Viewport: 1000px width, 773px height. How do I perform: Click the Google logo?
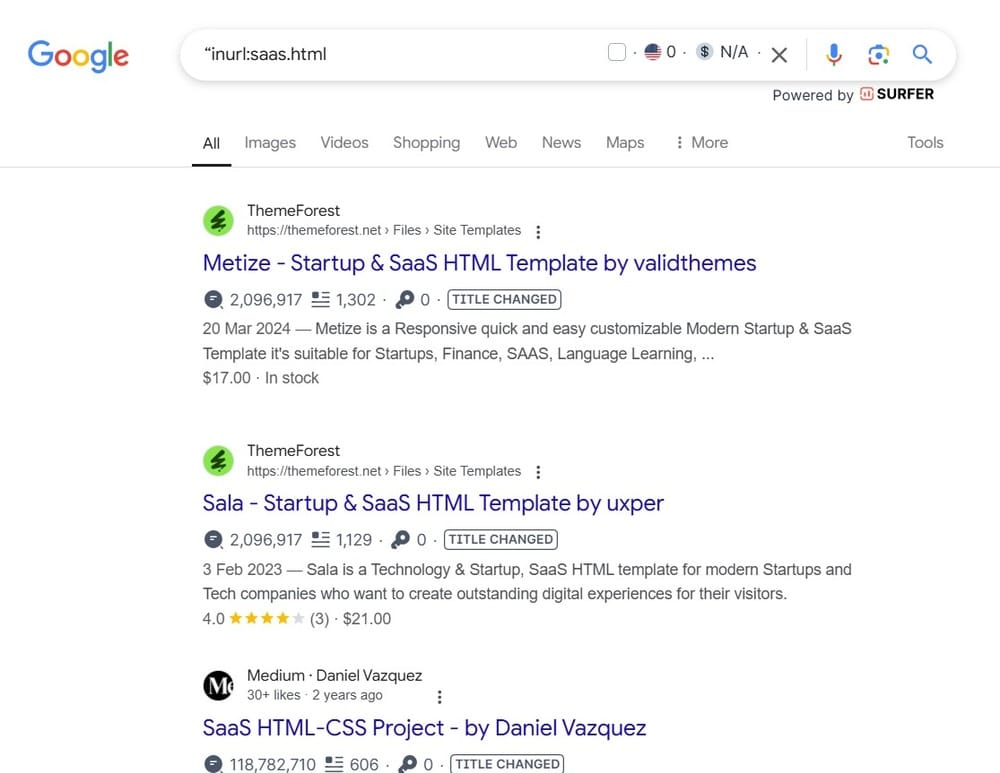click(78, 55)
